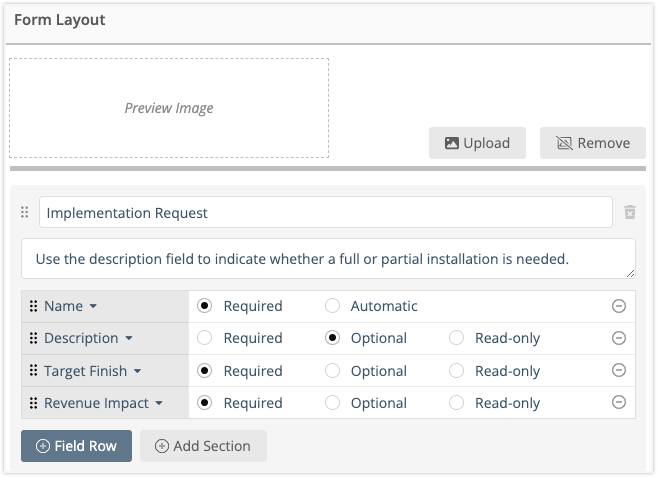Mark Description field as Required

[x=205, y=338]
